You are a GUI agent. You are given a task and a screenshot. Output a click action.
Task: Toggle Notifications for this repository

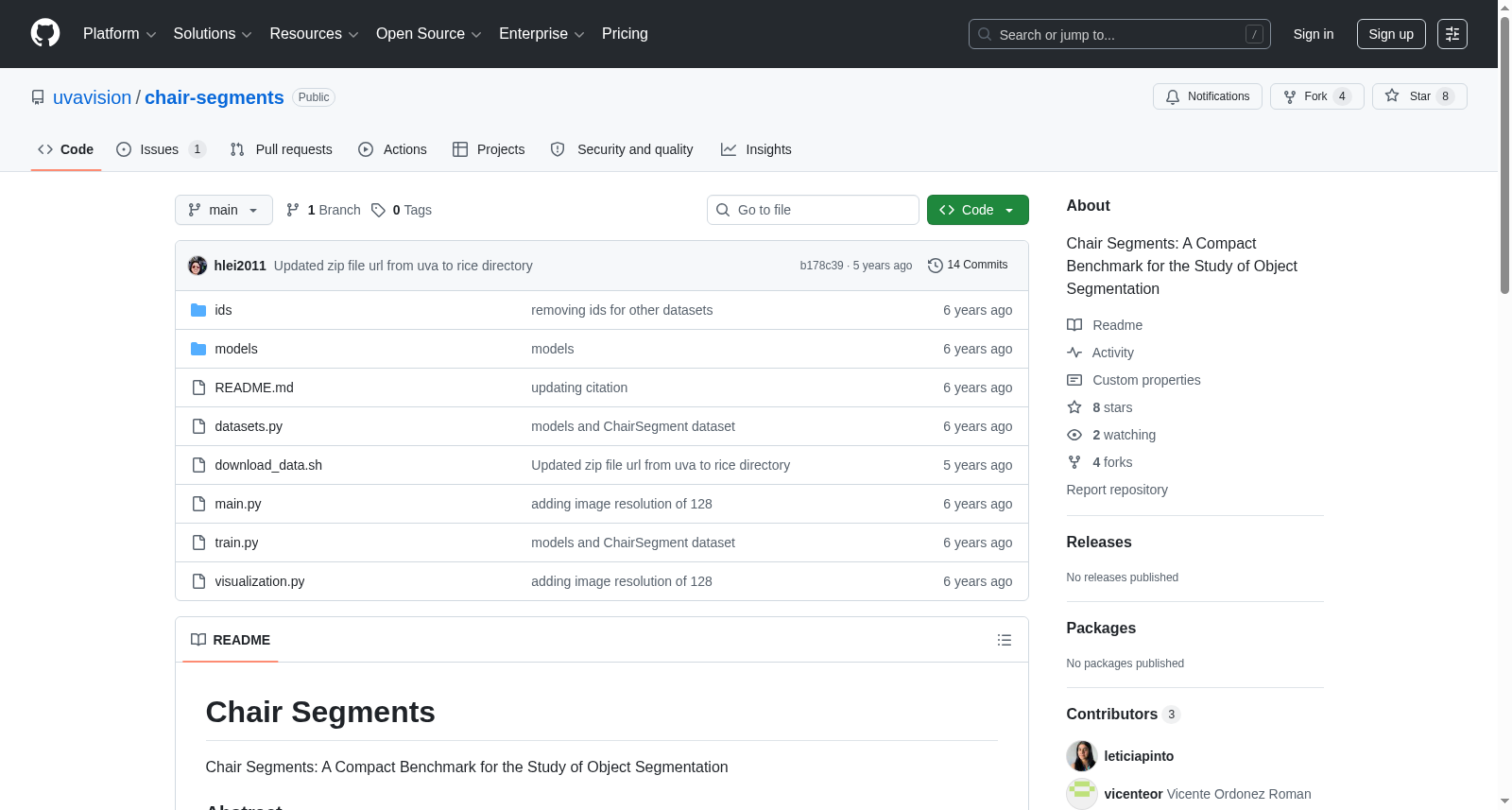tap(1208, 96)
